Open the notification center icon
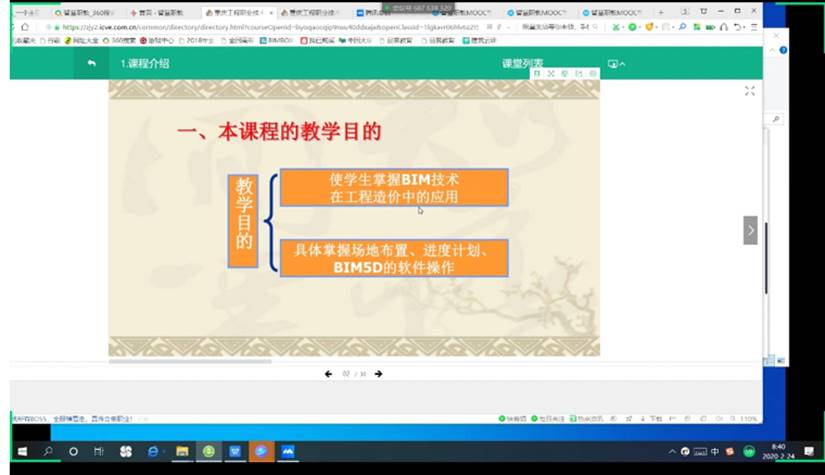This screenshot has width=825, height=475. click(x=809, y=451)
